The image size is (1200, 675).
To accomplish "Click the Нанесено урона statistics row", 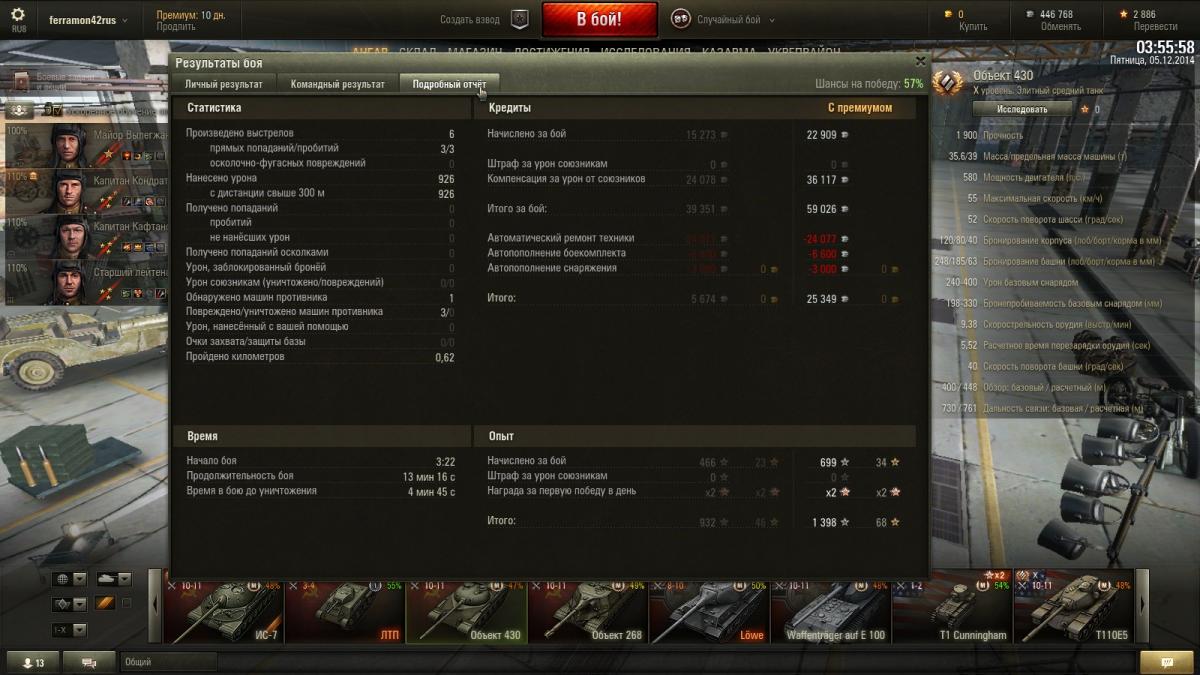I will point(320,178).
